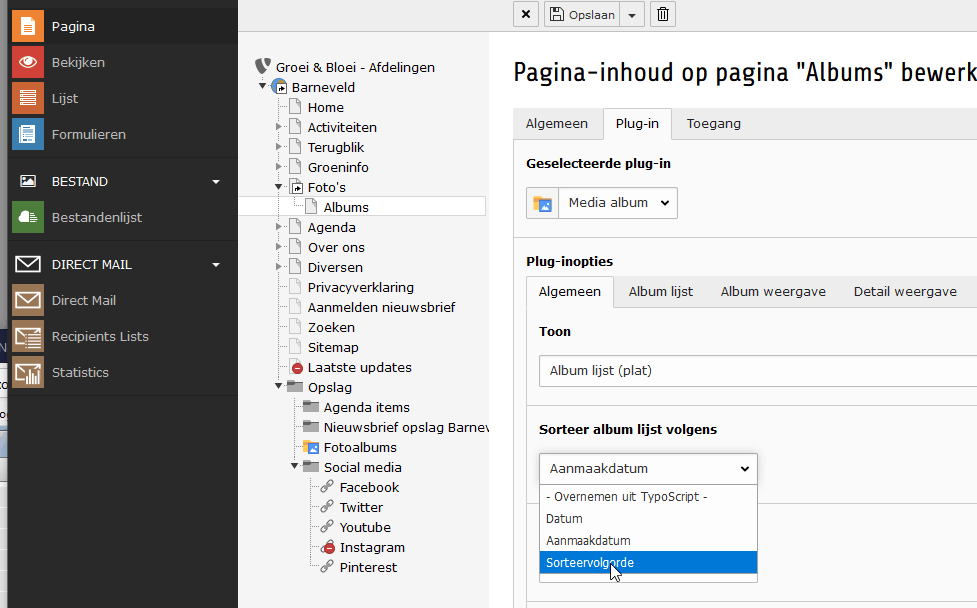977x608 pixels.
Task: Select Fotoalbums folder in page tree
Action: click(x=359, y=447)
